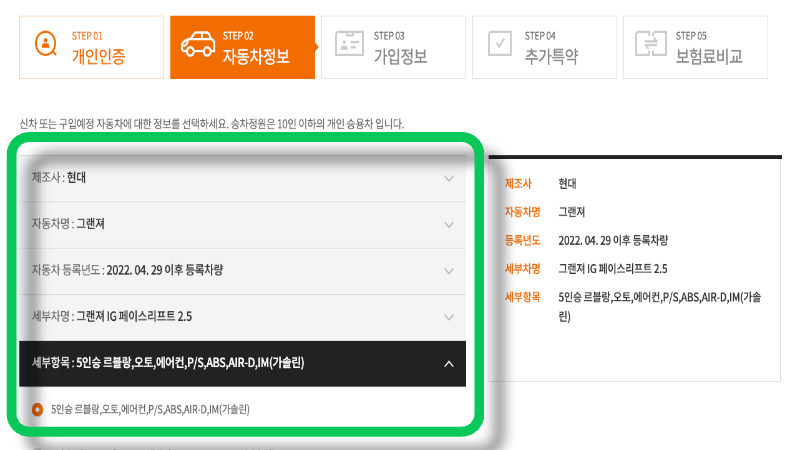
Task: Go to the 보험료비교 step tab
Action: pyautogui.click(x=695, y=47)
